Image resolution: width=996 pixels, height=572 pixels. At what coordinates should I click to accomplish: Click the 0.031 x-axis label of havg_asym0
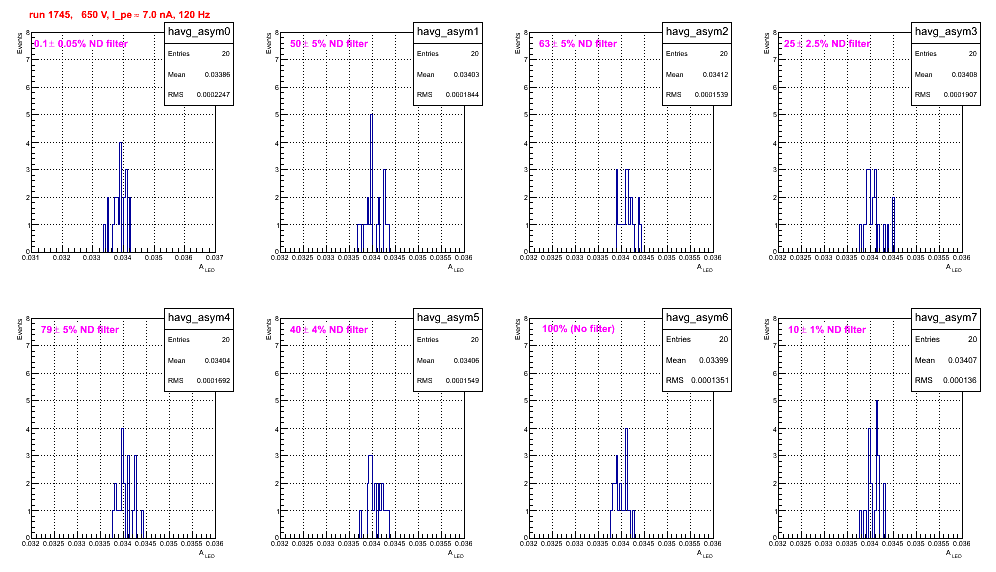pyautogui.click(x=30, y=257)
